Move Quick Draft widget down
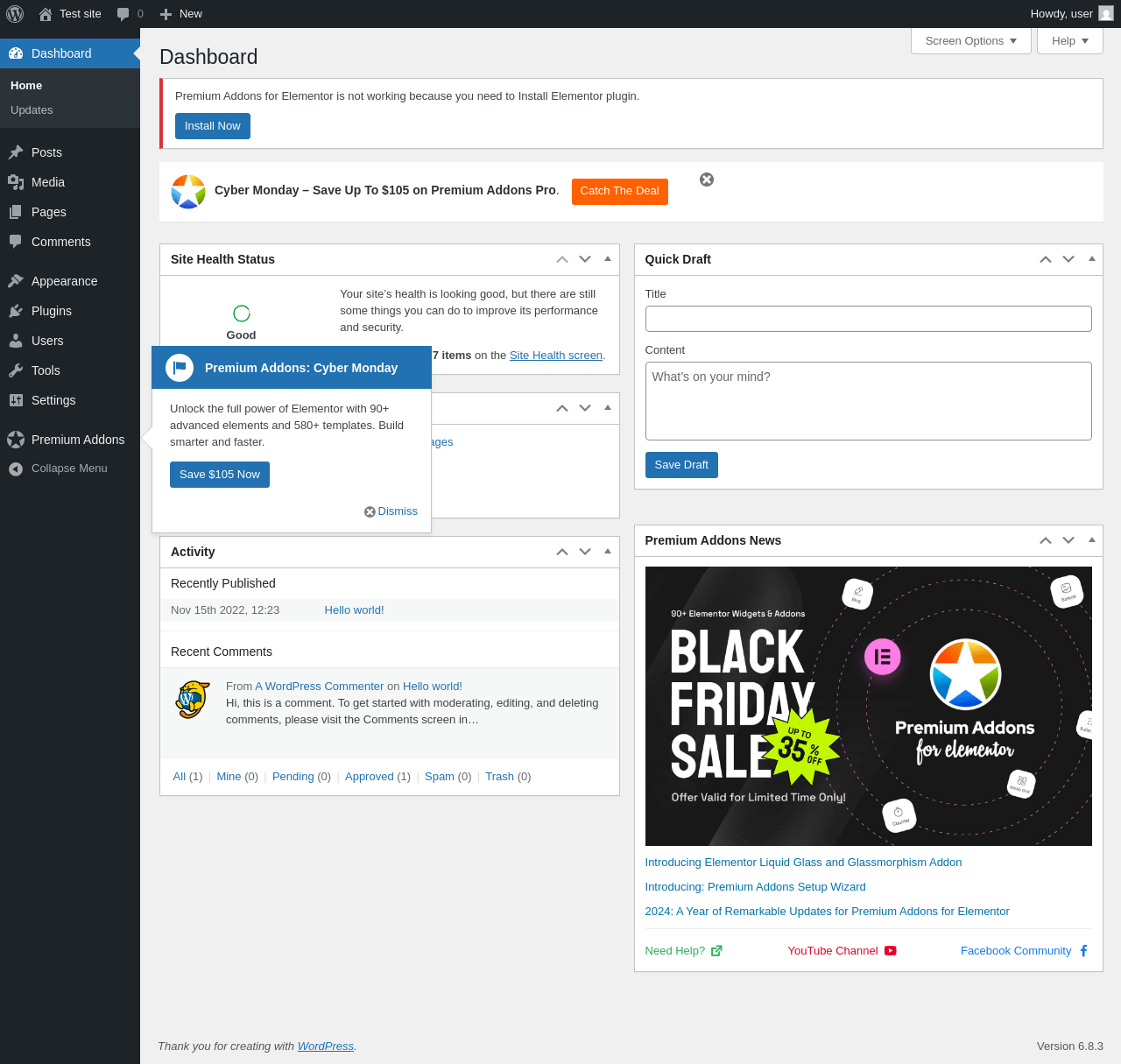This screenshot has height=1064, width=1121. (x=1068, y=259)
